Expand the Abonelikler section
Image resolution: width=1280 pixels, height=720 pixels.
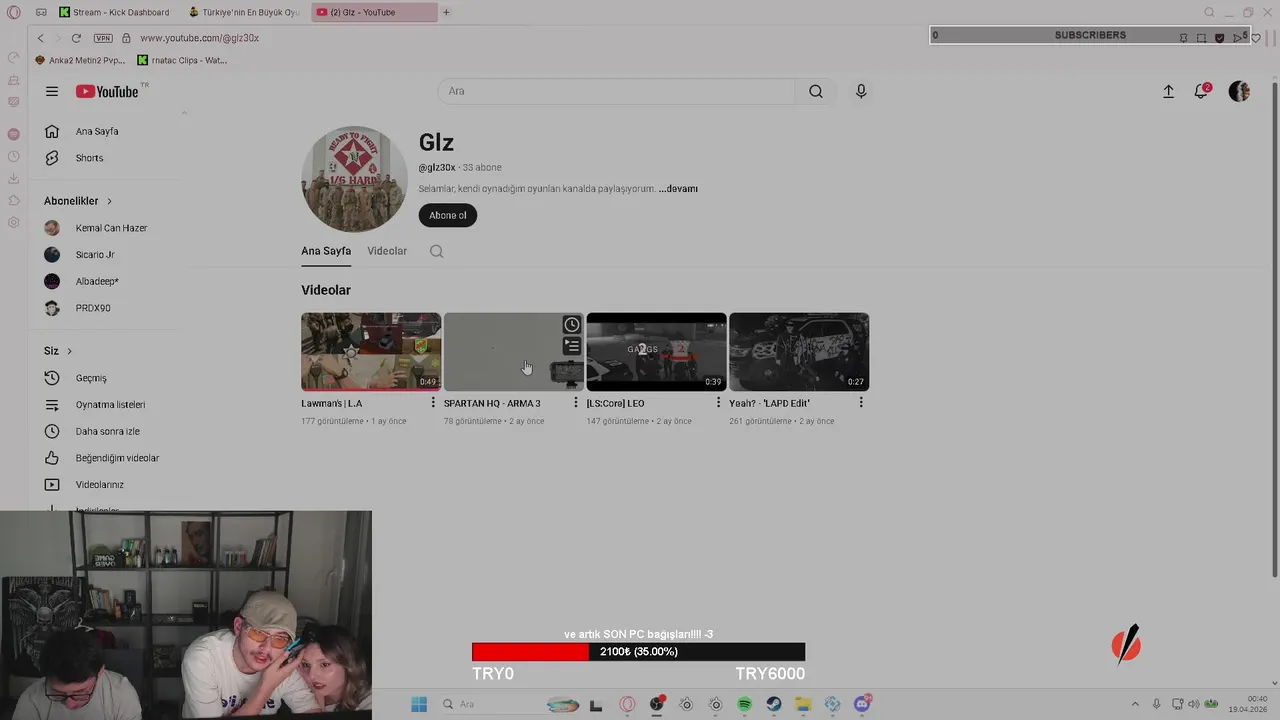(78, 201)
